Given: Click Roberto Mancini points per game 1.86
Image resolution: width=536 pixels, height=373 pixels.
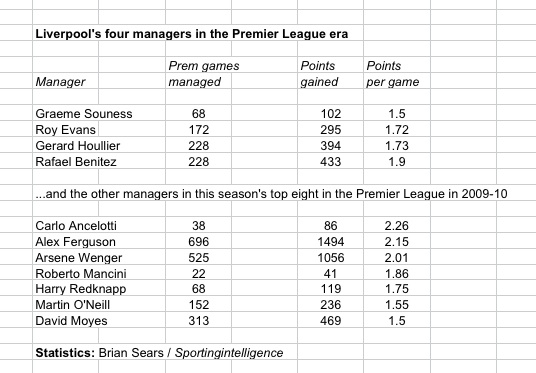Looking at the screenshot, I should [x=397, y=274].
